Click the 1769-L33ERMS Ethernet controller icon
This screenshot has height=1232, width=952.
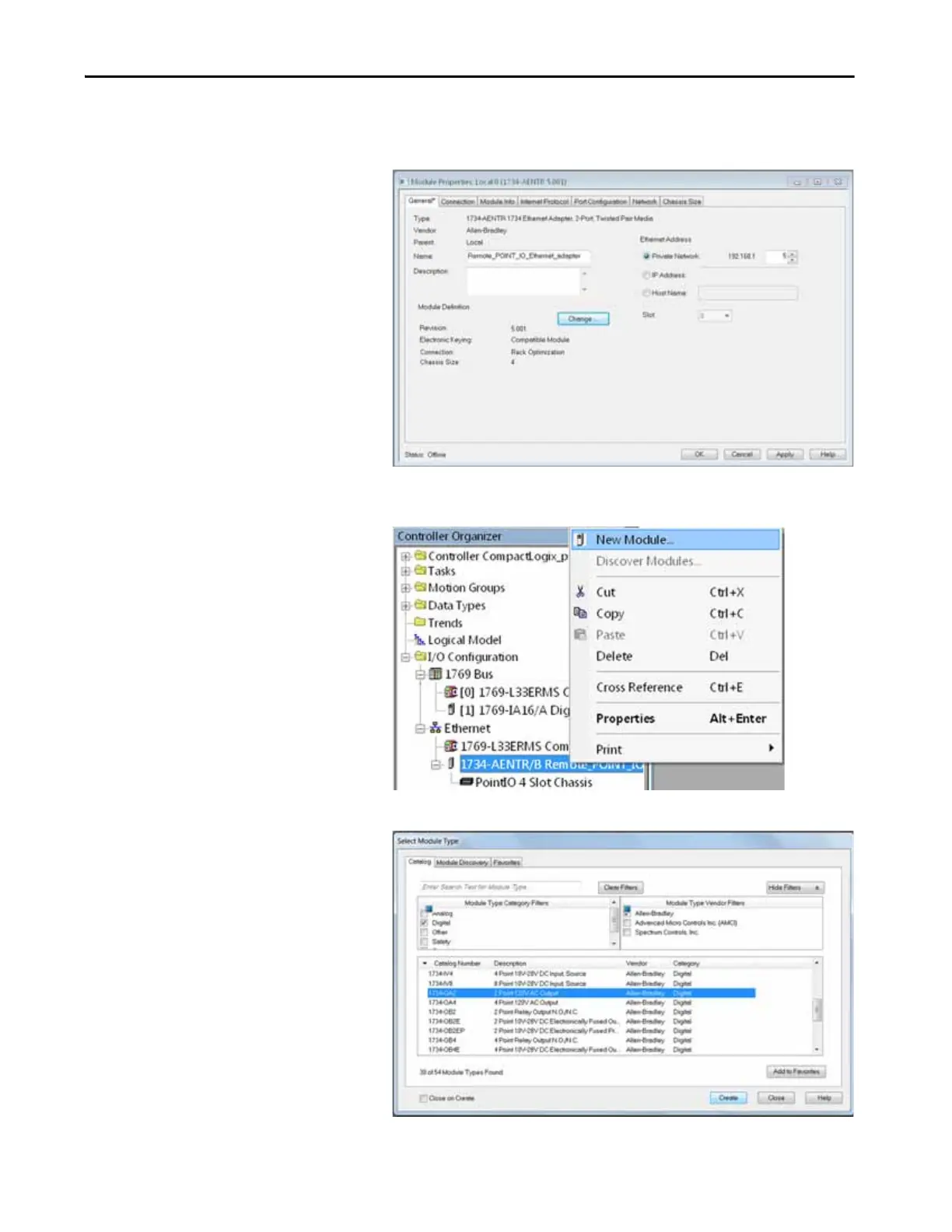[x=450, y=746]
